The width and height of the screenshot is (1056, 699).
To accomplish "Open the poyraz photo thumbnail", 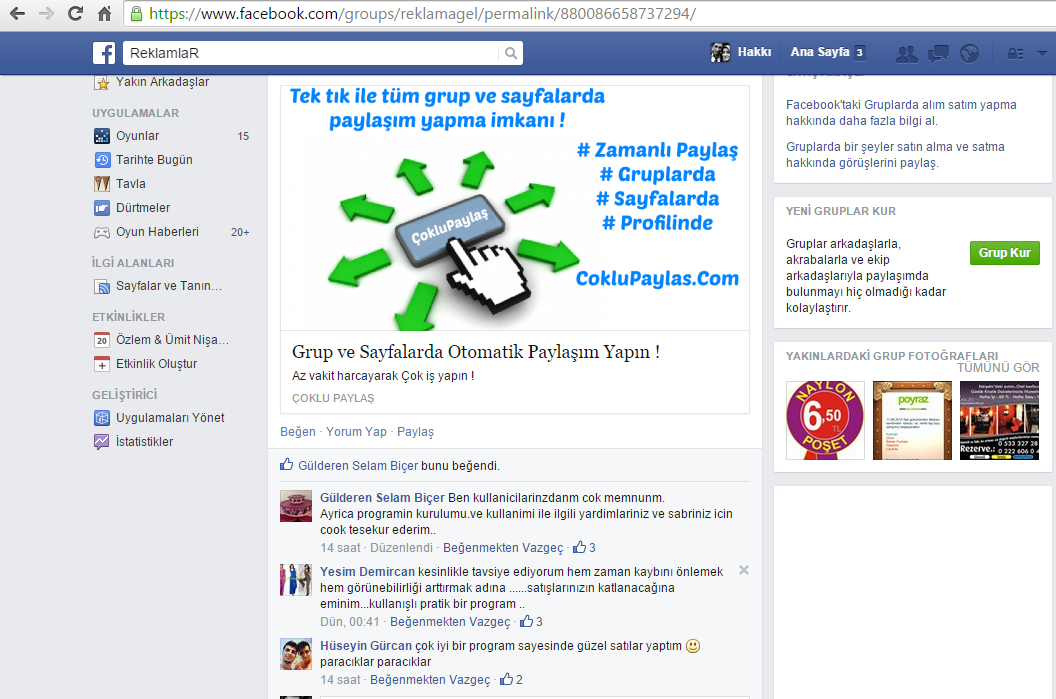I will point(912,420).
